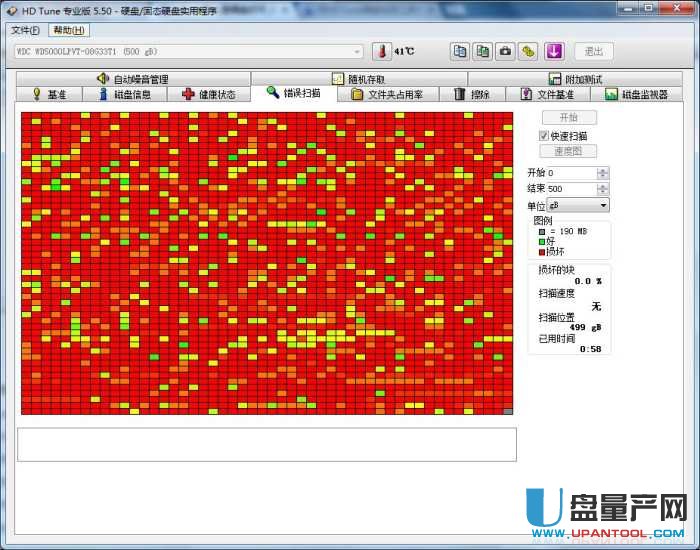The height and width of the screenshot is (550, 700).
Task: Click the purple down-arrow minimize-to-tray icon
Action: click(x=555, y=51)
